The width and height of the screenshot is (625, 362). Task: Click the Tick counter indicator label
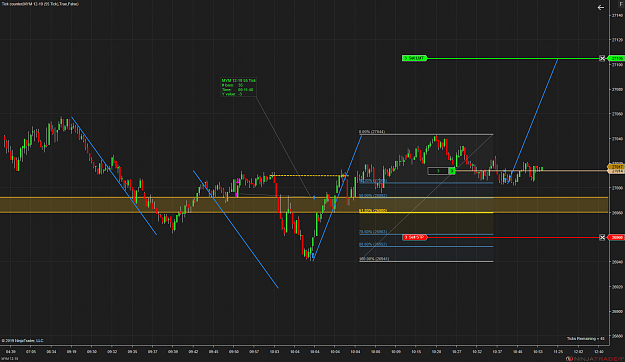40,4
